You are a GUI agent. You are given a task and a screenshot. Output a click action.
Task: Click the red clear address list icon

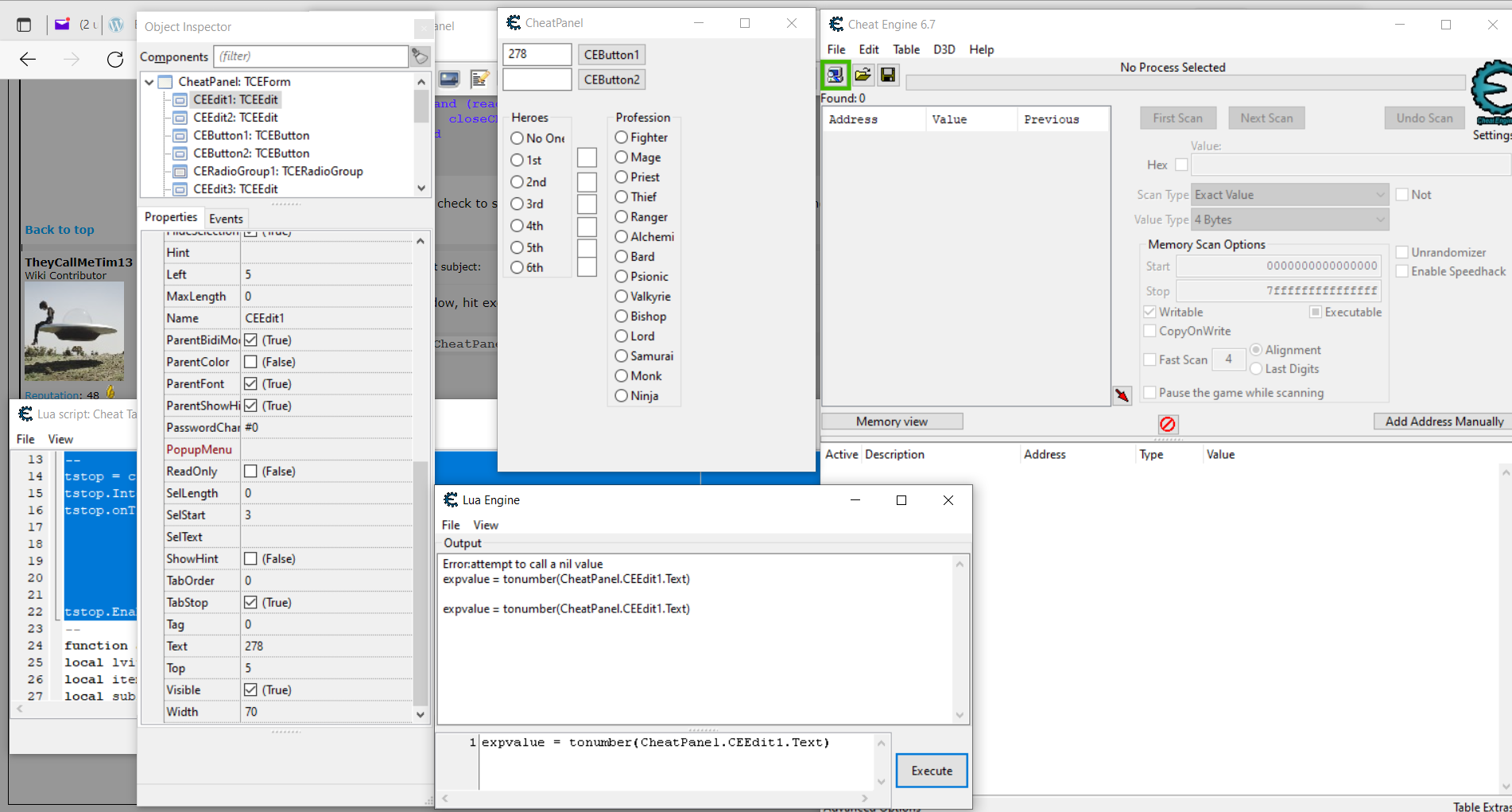pos(1167,424)
